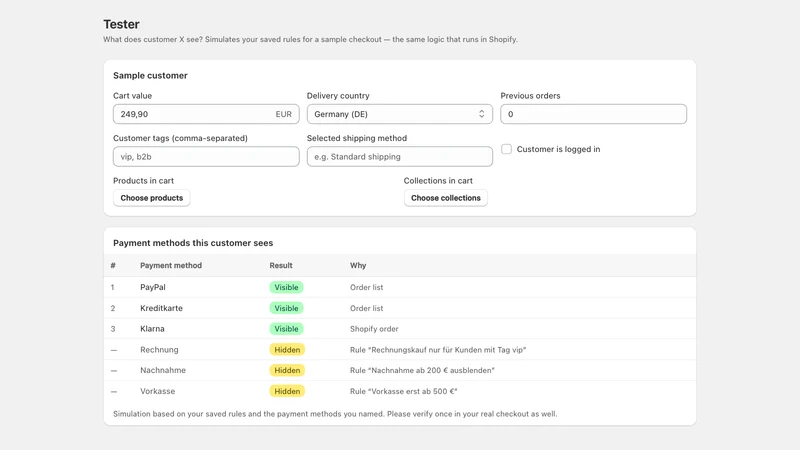Screen dimensions: 800x450
Task: Enable the Customer is logged in checkbox
Action: [506, 149]
